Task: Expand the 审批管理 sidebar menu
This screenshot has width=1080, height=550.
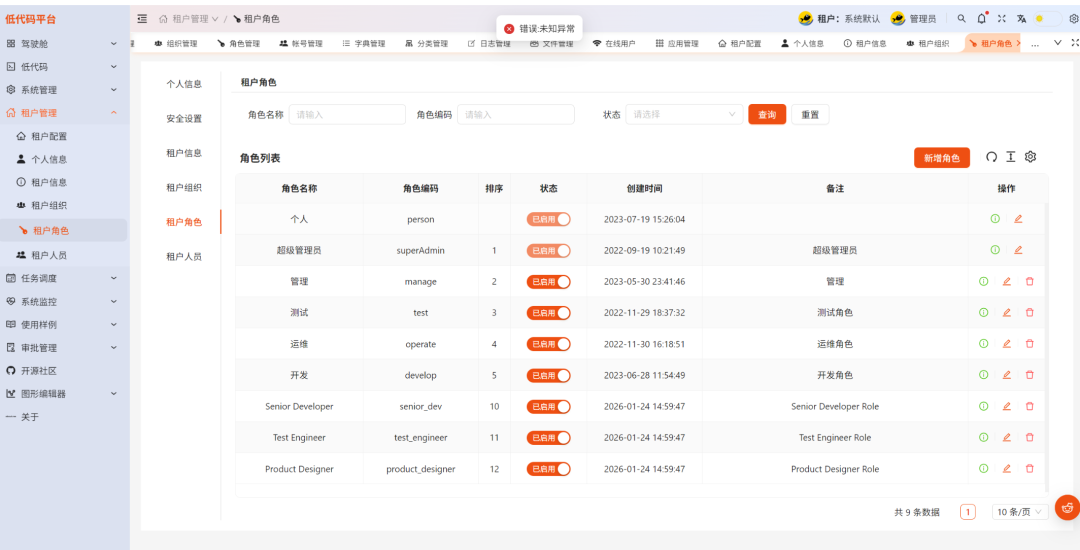Action: pyautogui.click(x=63, y=348)
